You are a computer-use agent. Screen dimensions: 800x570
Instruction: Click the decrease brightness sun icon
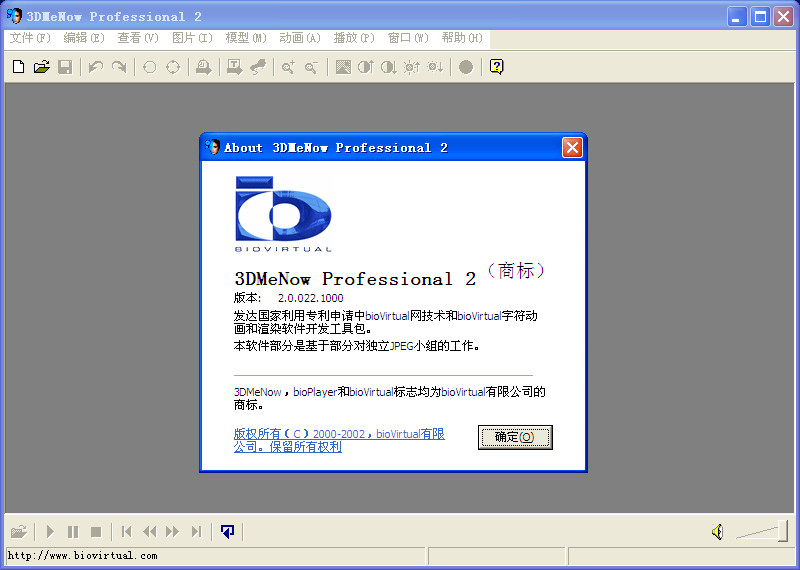[435, 67]
